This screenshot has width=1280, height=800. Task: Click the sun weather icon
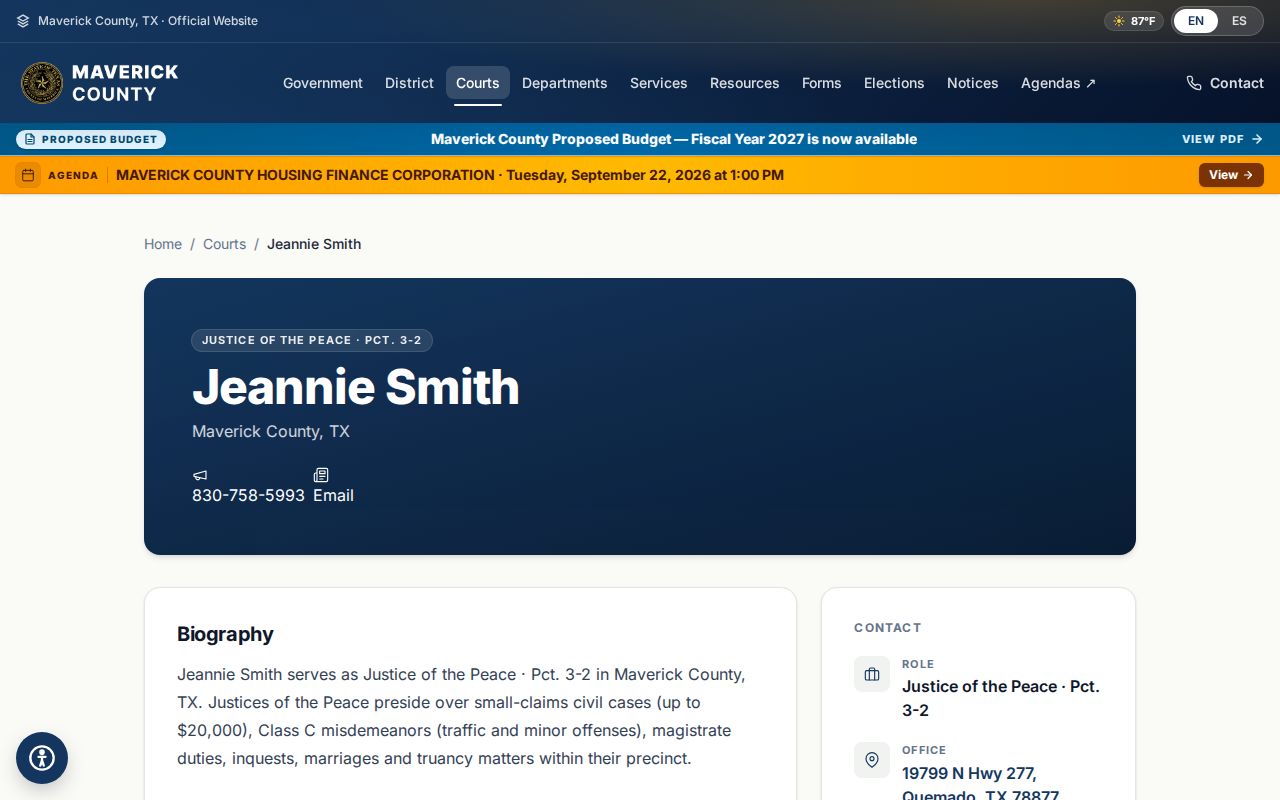tap(1119, 21)
